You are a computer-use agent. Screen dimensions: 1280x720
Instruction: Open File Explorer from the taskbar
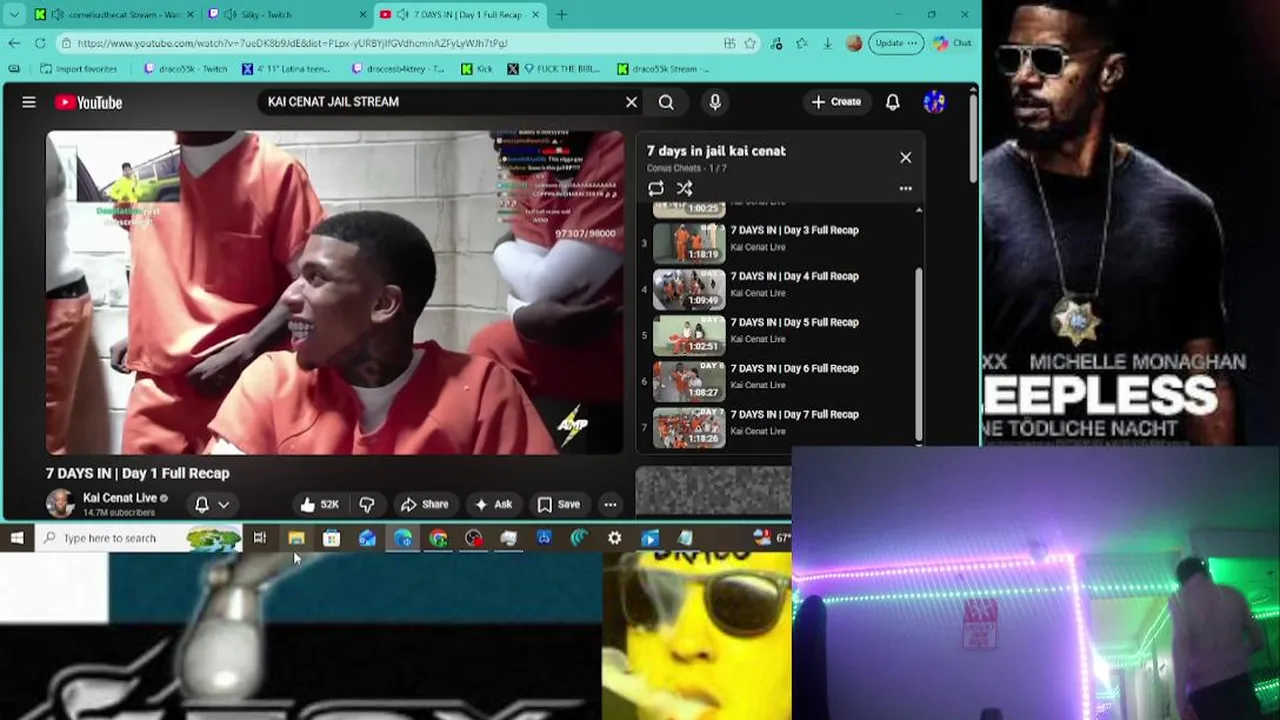[x=296, y=538]
